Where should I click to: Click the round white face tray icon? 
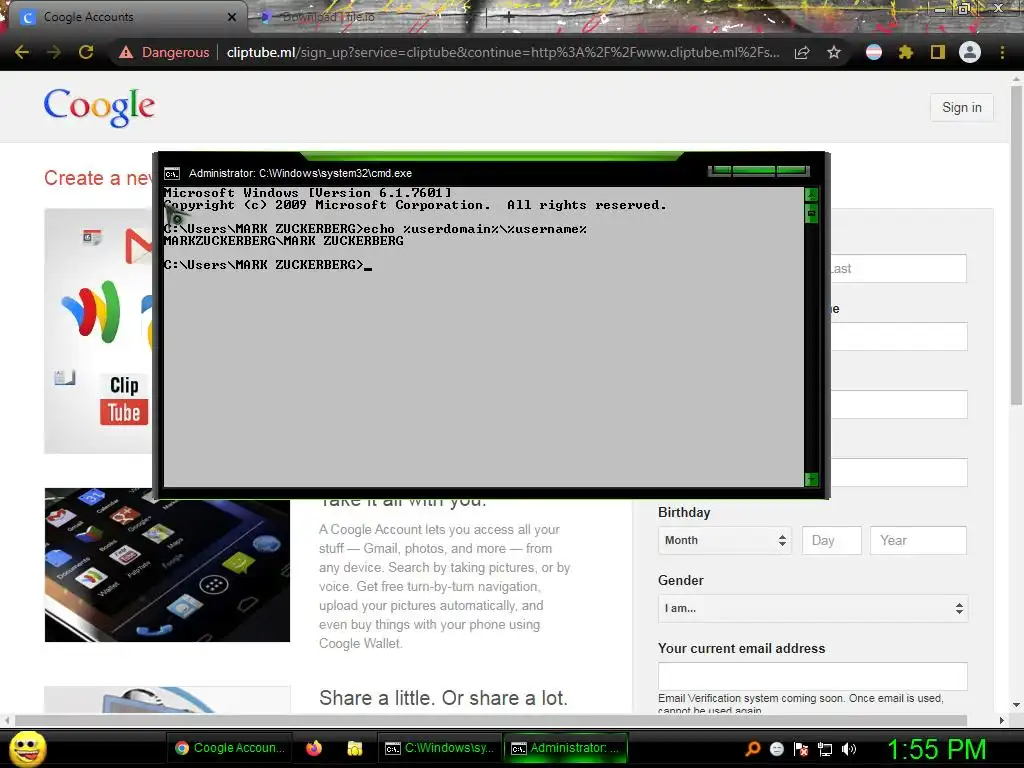click(776, 749)
